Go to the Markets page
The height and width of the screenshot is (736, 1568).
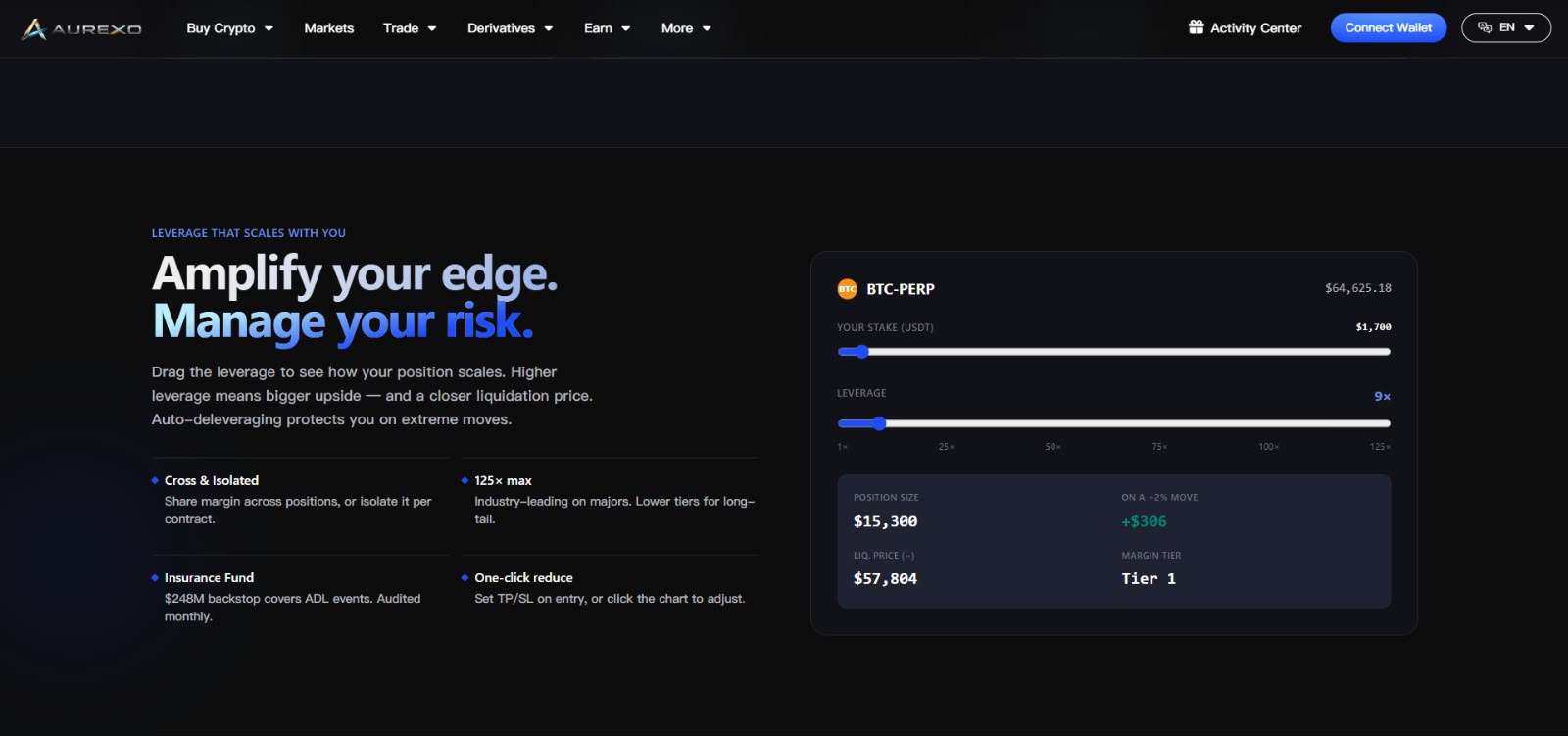click(x=329, y=28)
